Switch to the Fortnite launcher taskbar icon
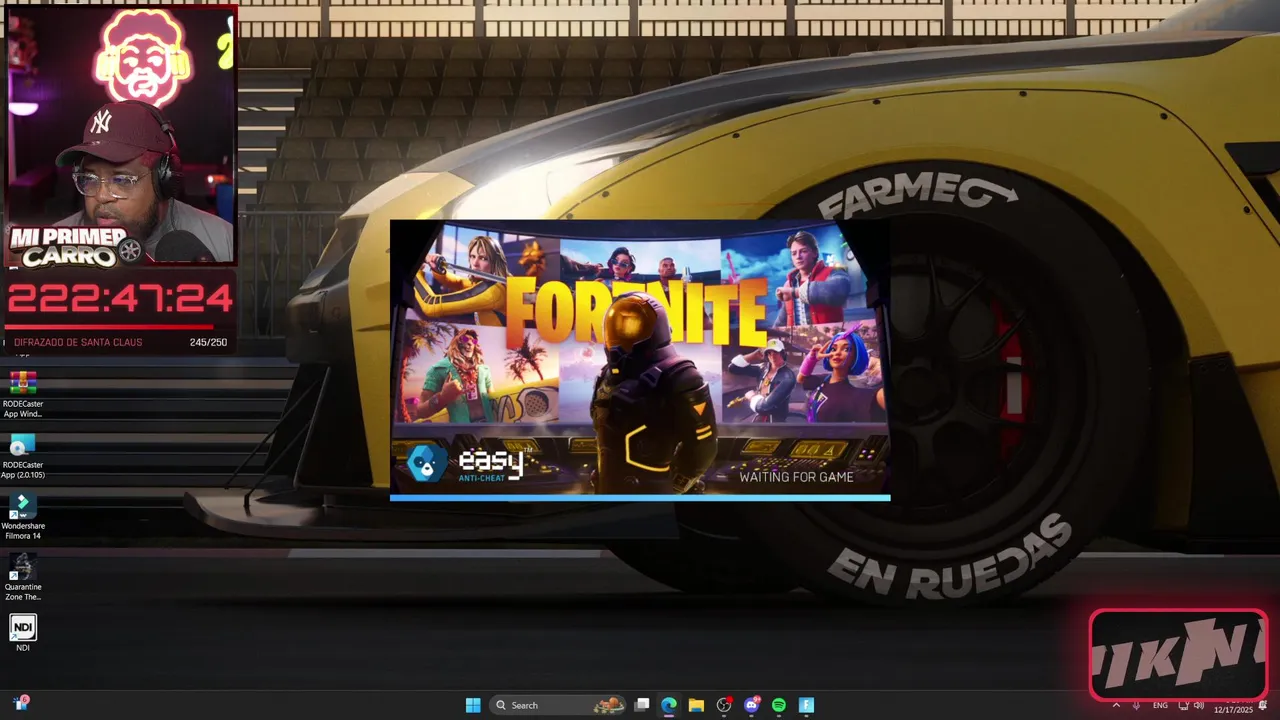This screenshot has height=720, width=1280. [806, 705]
